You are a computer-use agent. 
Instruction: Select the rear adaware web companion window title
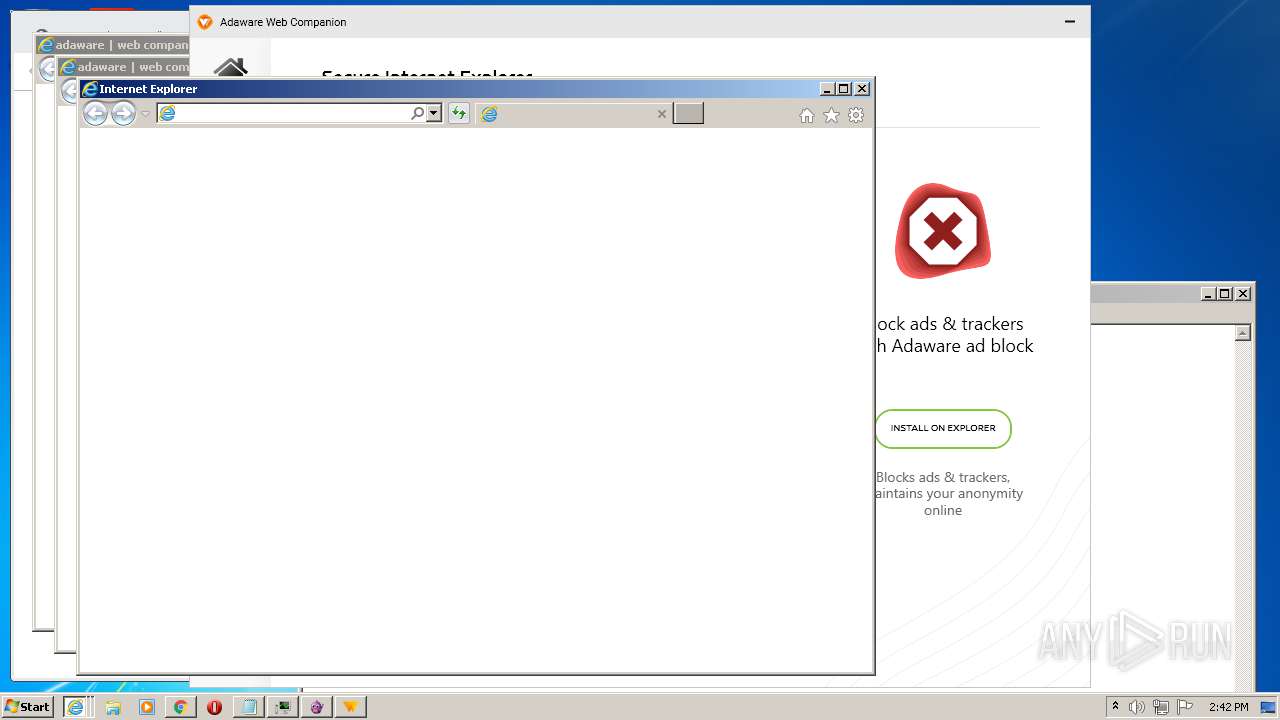click(122, 45)
